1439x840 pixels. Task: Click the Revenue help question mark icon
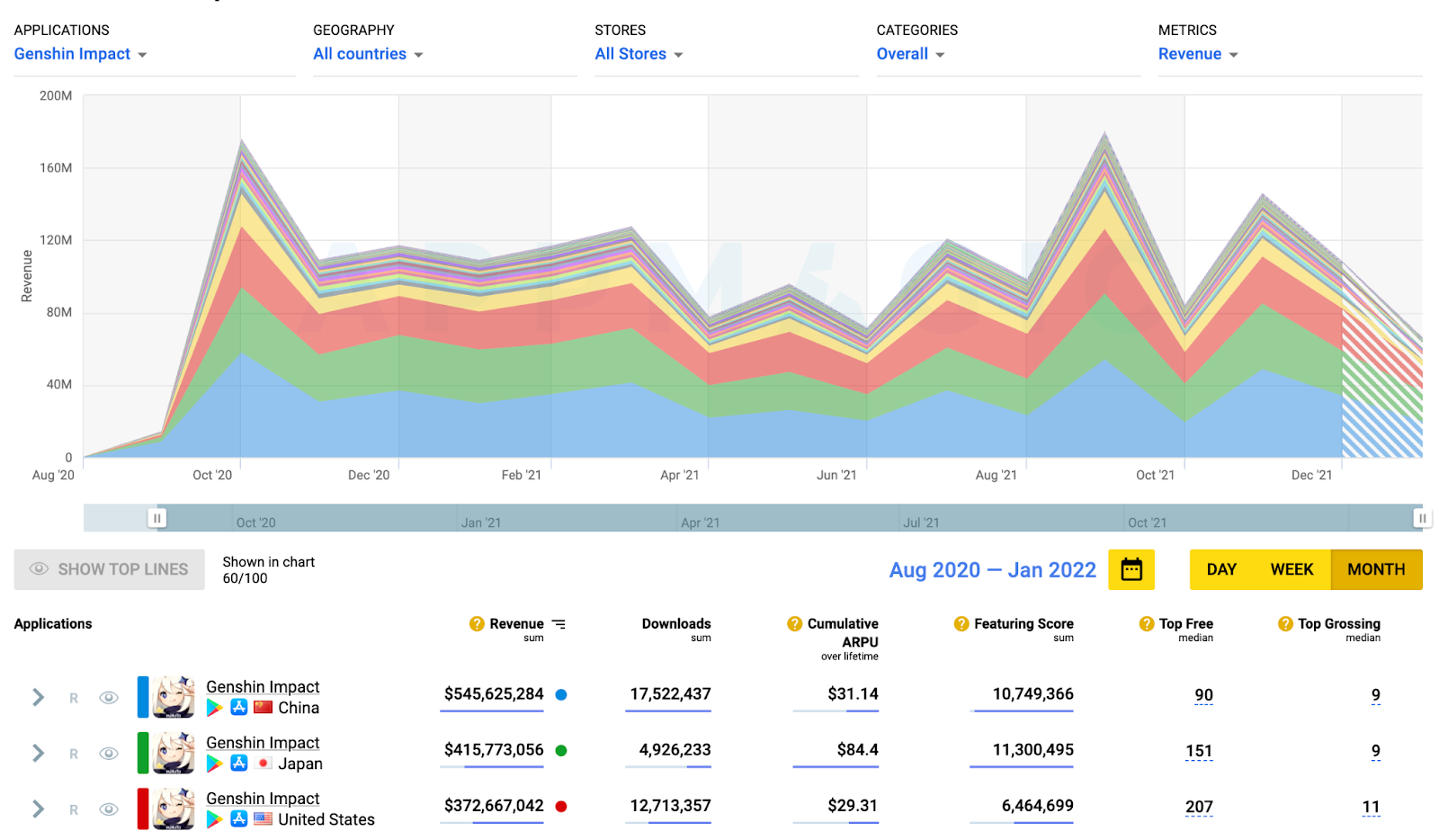(477, 623)
